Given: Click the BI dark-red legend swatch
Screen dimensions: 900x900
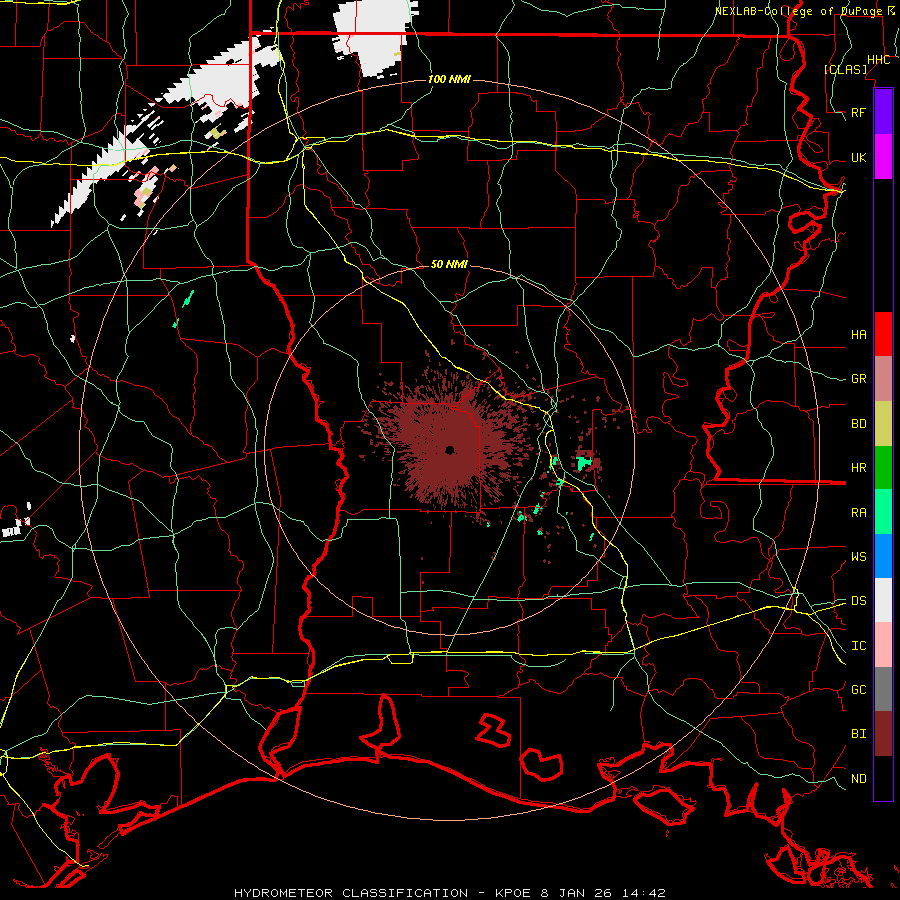Looking at the screenshot, I should tap(883, 734).
